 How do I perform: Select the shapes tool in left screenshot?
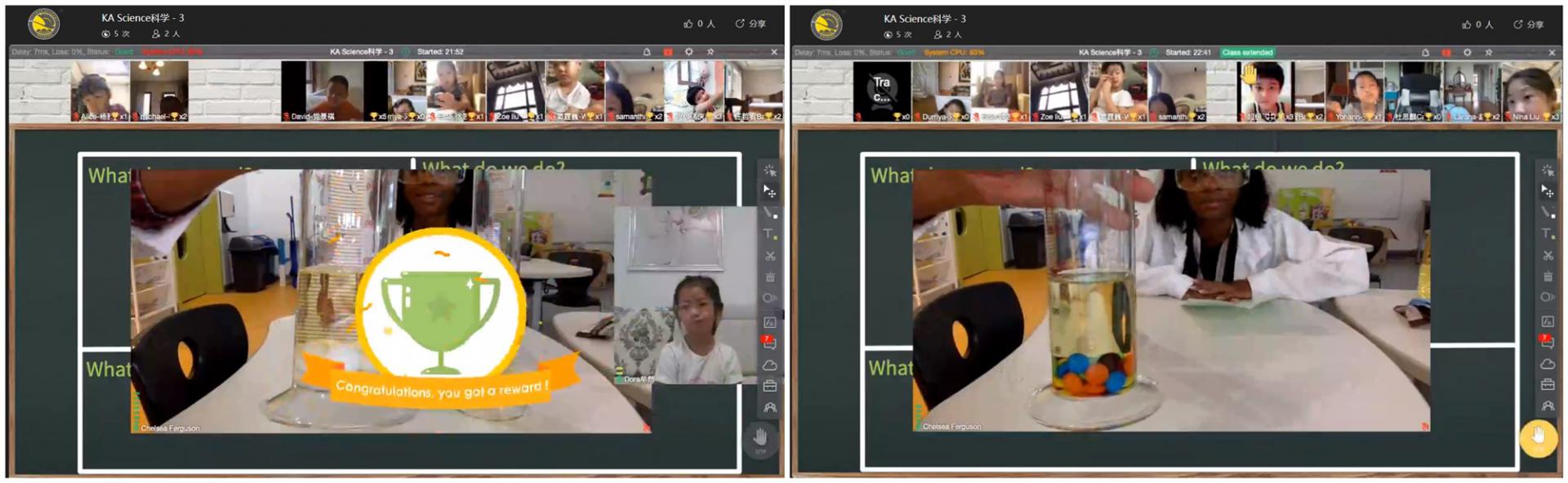[x=769, y=298]
